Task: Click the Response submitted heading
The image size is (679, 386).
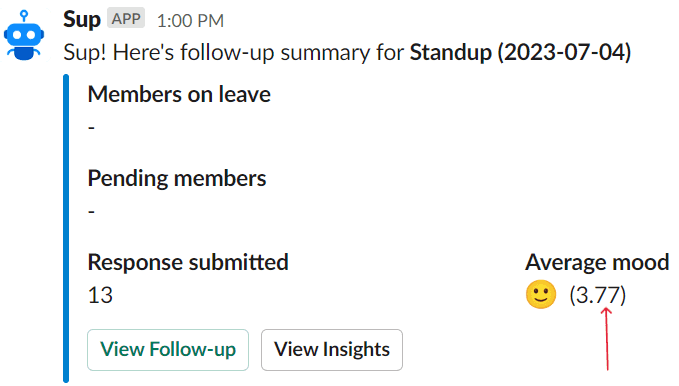Action: (x=188, y=262)
